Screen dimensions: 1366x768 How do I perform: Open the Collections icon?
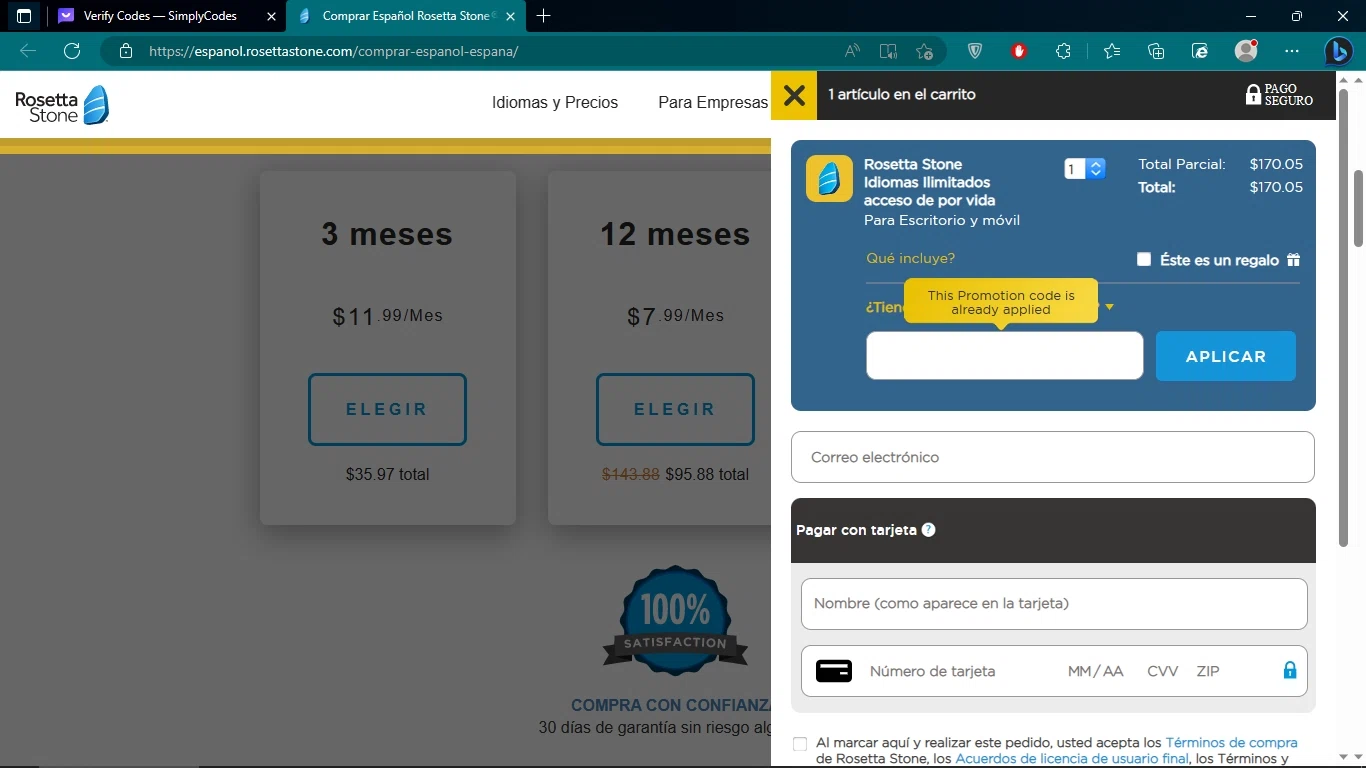tap(1156, 51)
